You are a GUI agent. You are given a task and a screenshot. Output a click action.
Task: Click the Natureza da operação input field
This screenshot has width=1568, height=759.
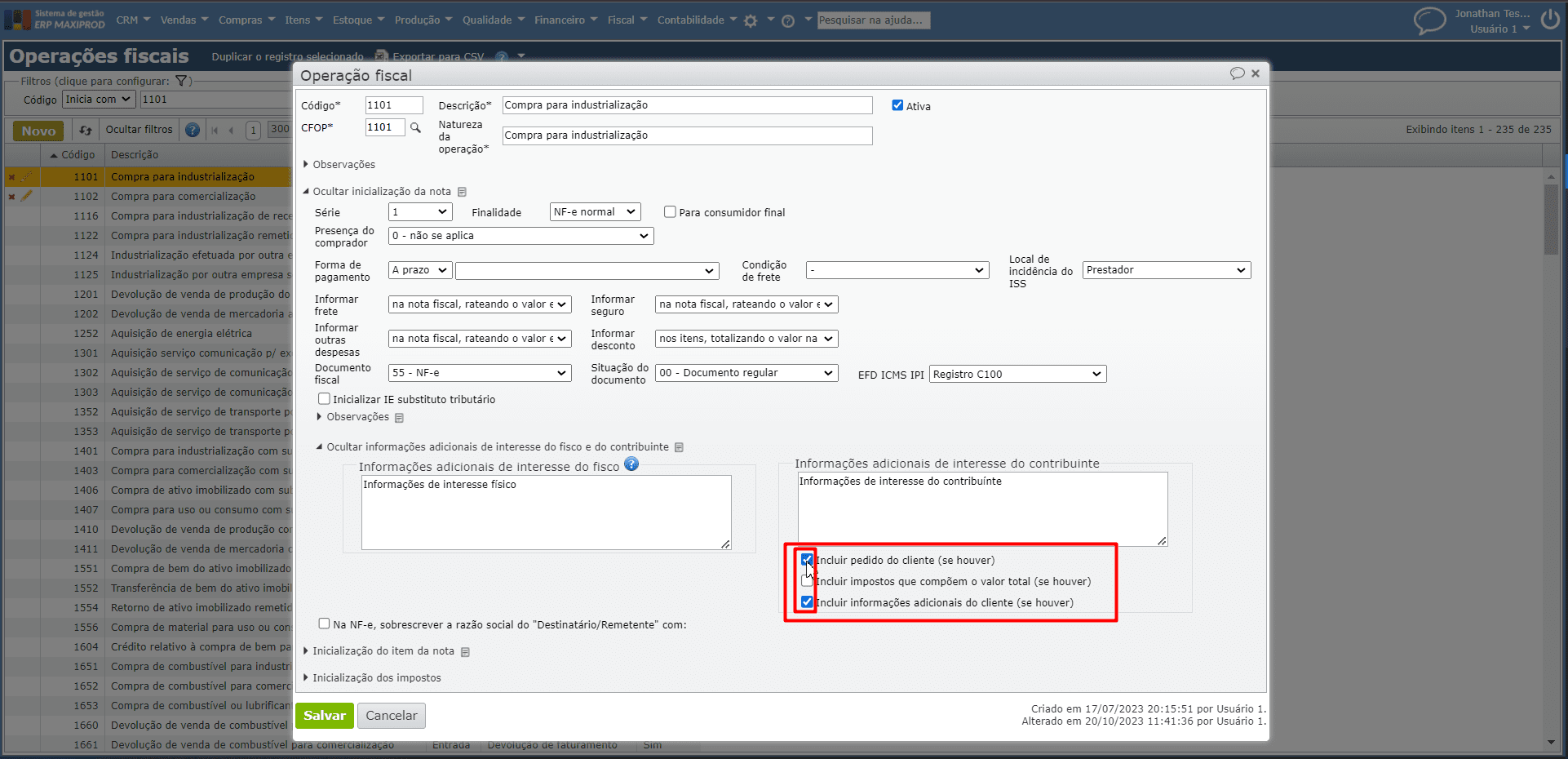point(687,135)
